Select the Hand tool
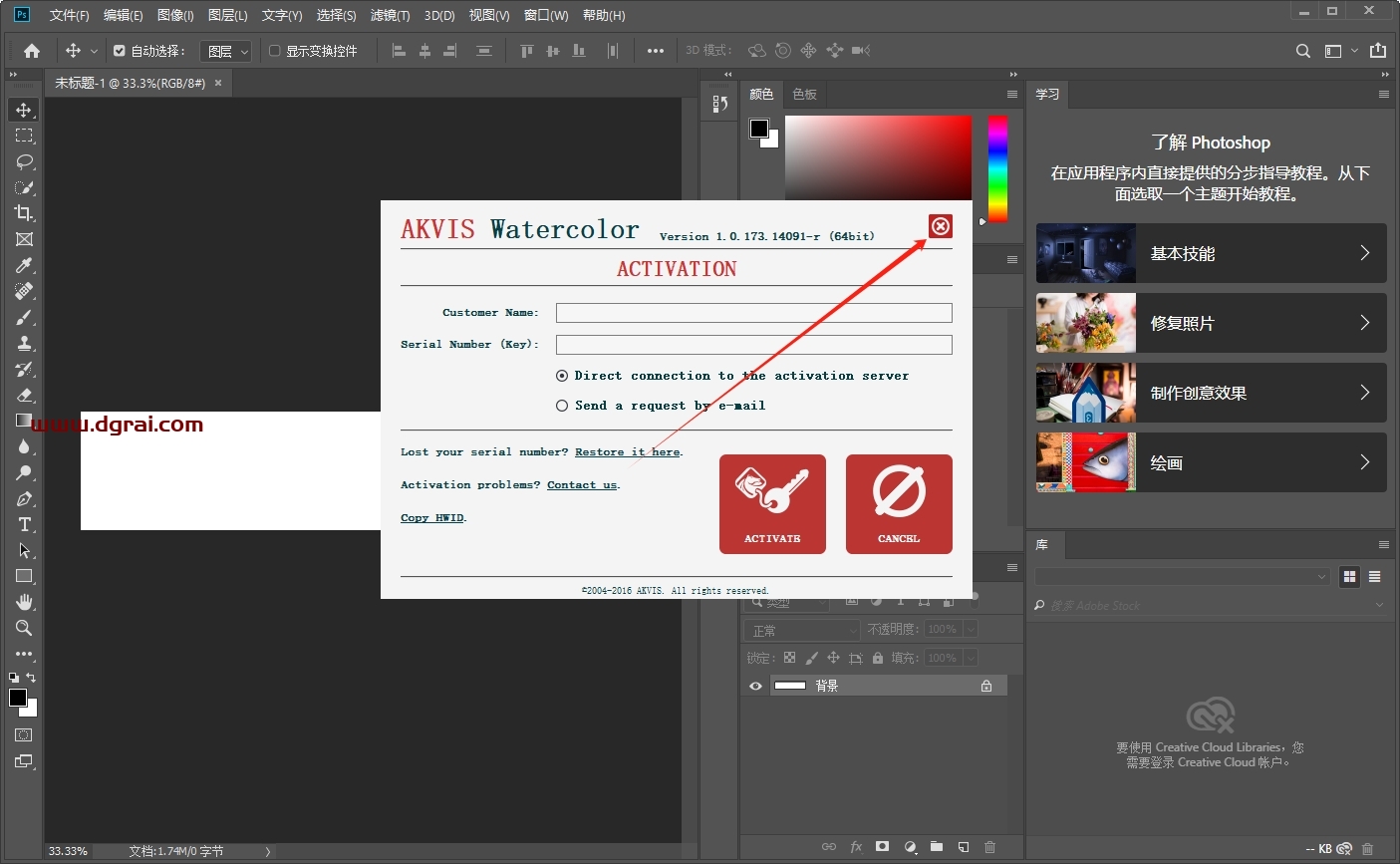The width and height of the screenshot is (1400, 864). 24,602
